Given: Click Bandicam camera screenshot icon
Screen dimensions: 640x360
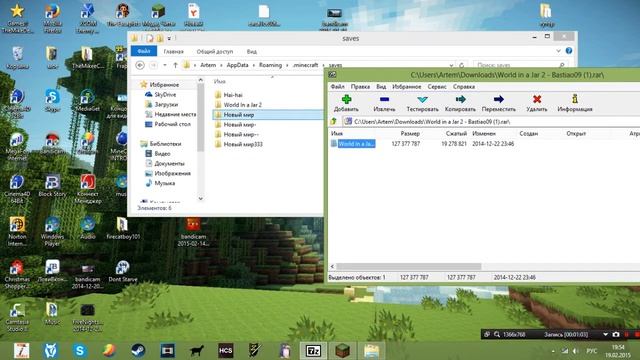Looking at the screenshot, I should coord(616,334).
